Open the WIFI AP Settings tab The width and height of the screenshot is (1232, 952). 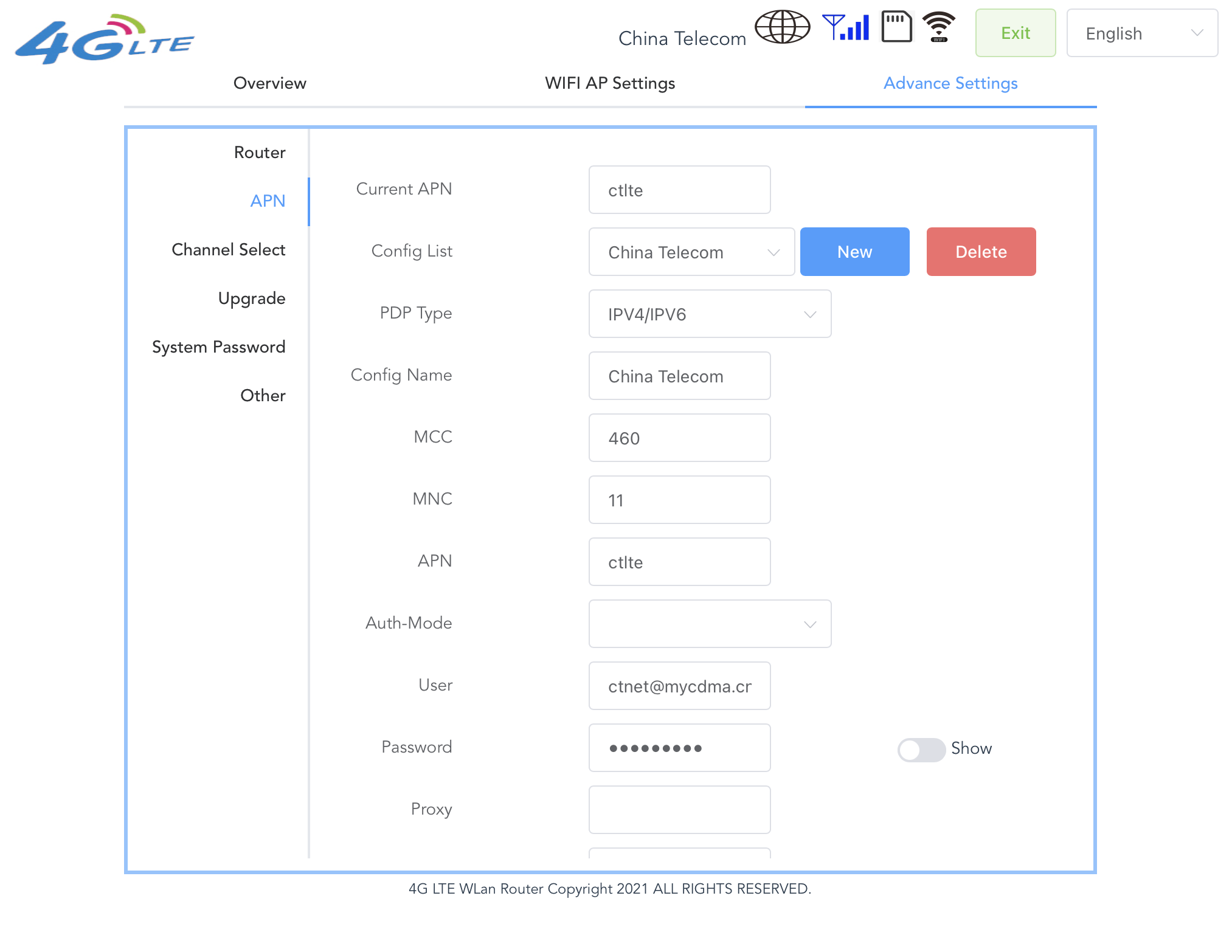(610, 83)
